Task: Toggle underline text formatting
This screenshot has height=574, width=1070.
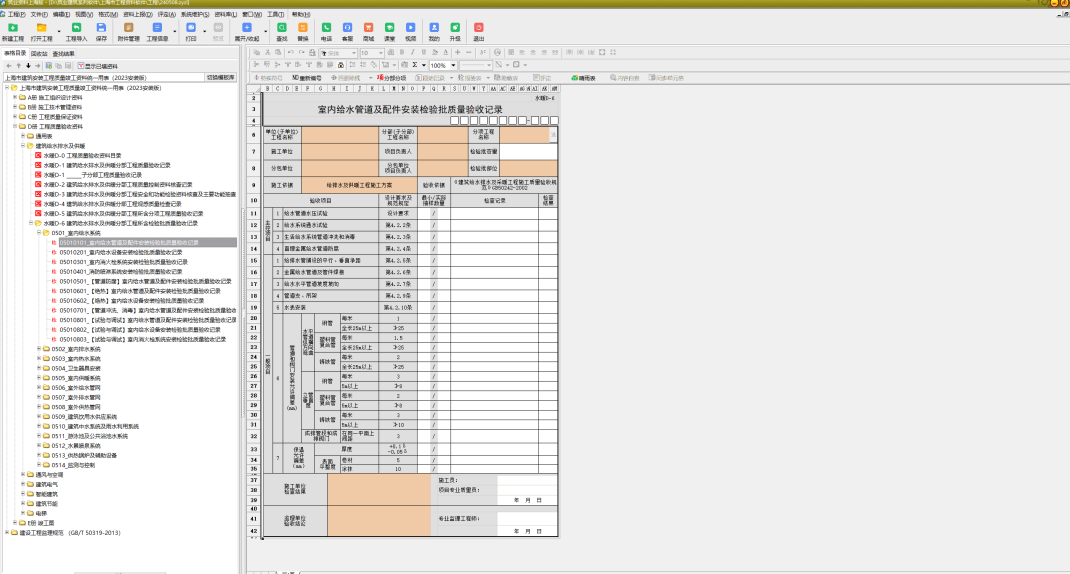Action: 423,53
